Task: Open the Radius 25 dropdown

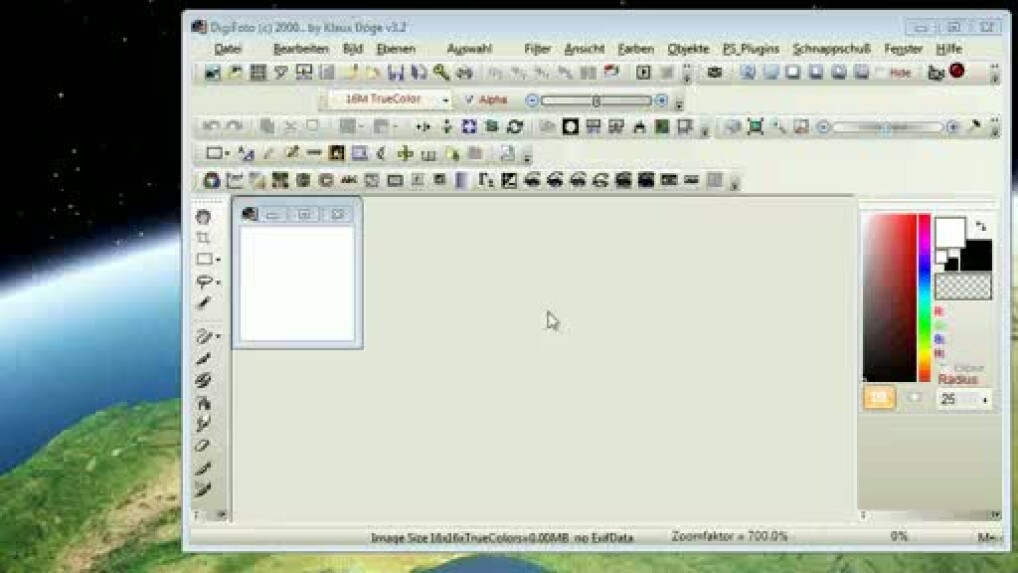Action: point(985,399)
